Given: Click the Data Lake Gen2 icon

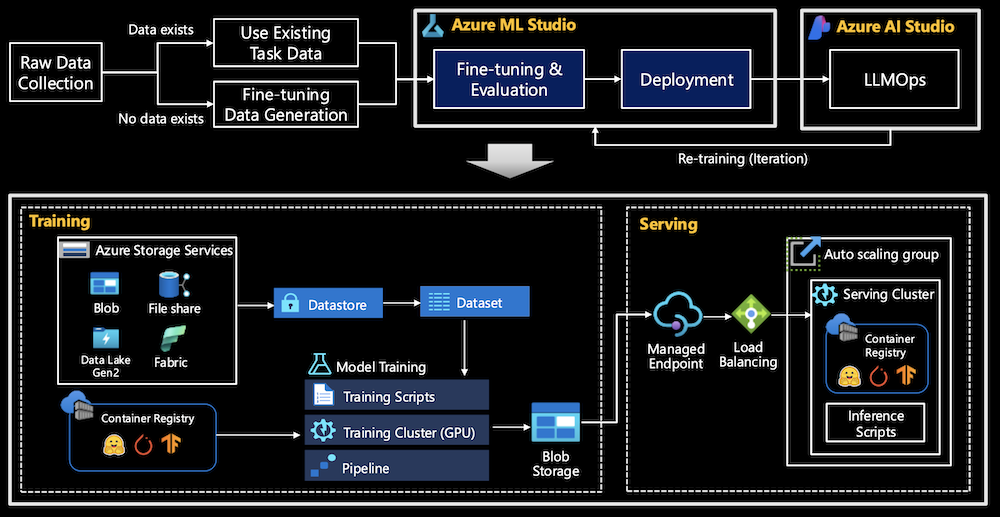Looking at the screenshot, I should (105, 338).
